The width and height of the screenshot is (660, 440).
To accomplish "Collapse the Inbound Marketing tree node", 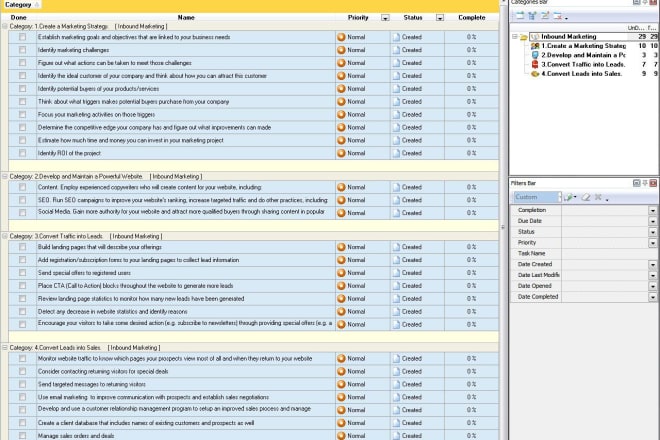I will click(514, 37).
